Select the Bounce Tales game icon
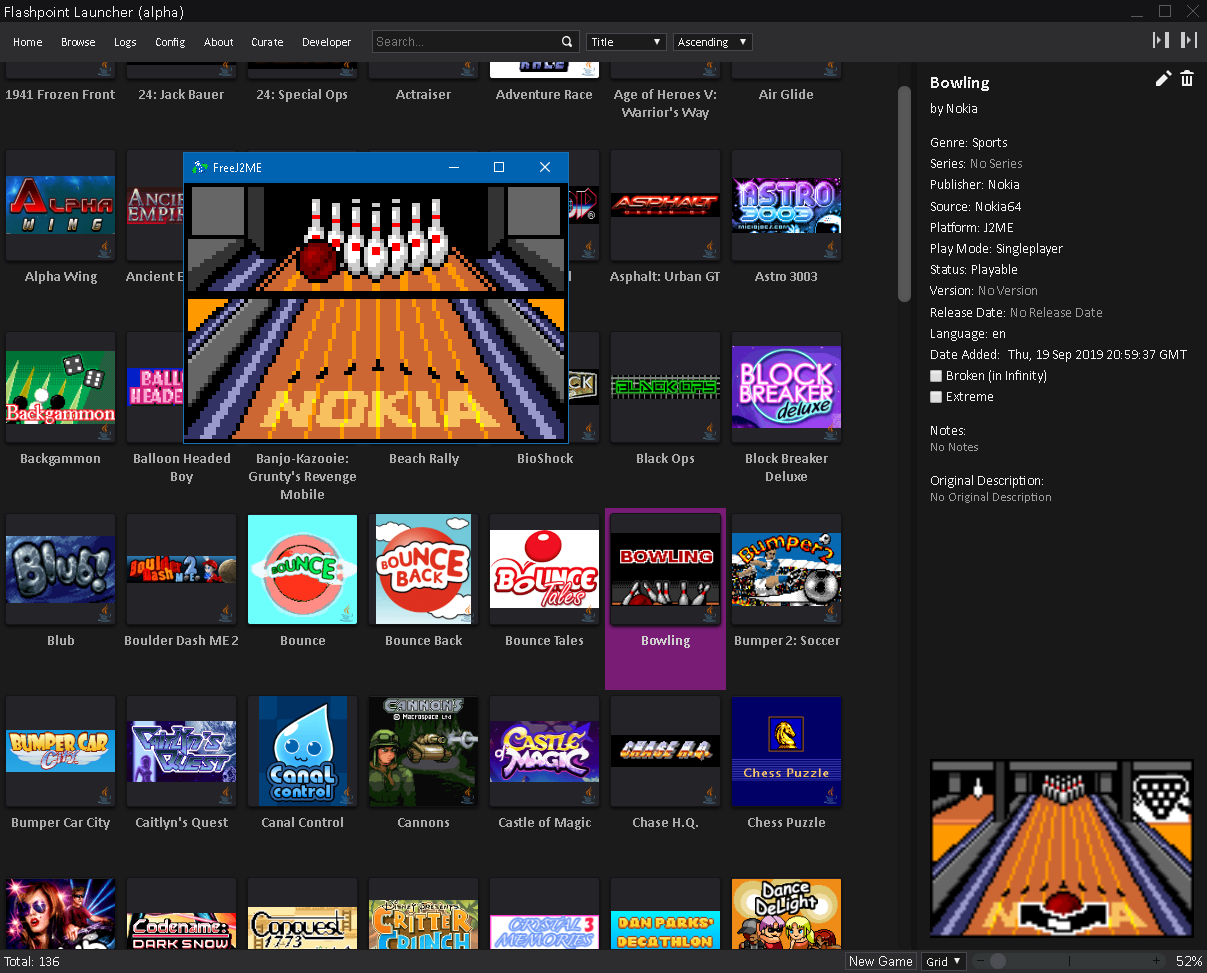Viewport: 1207px width, 973px height. (x=545, y=569)
